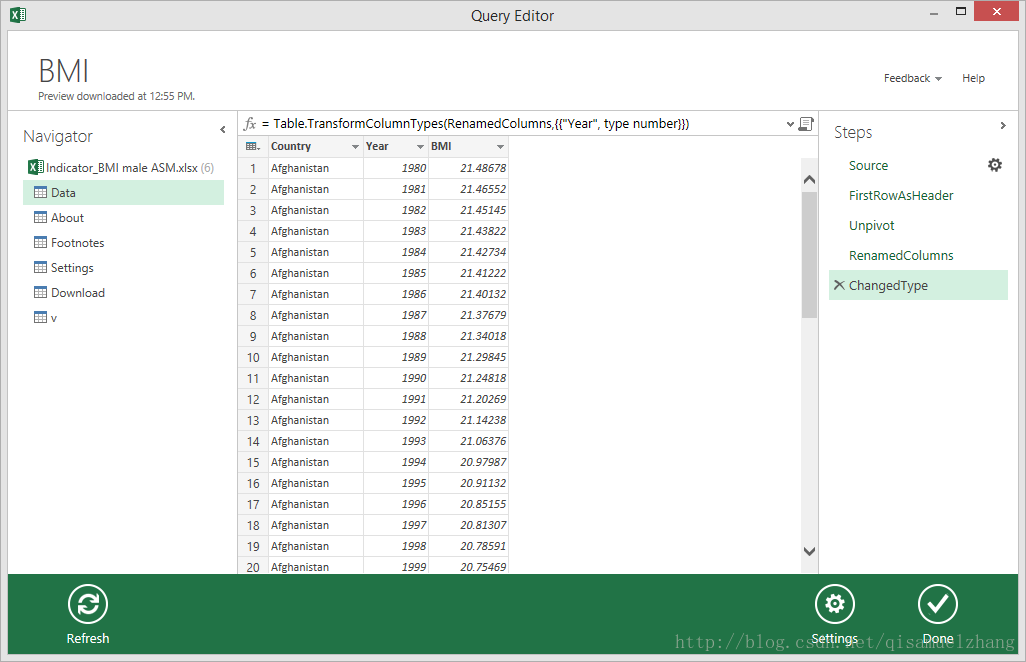Click the BMI value 20.97987
Image resolution: width=1026 pixels, height=662 pixels.
pyautogui.click(x=468, y=462)
